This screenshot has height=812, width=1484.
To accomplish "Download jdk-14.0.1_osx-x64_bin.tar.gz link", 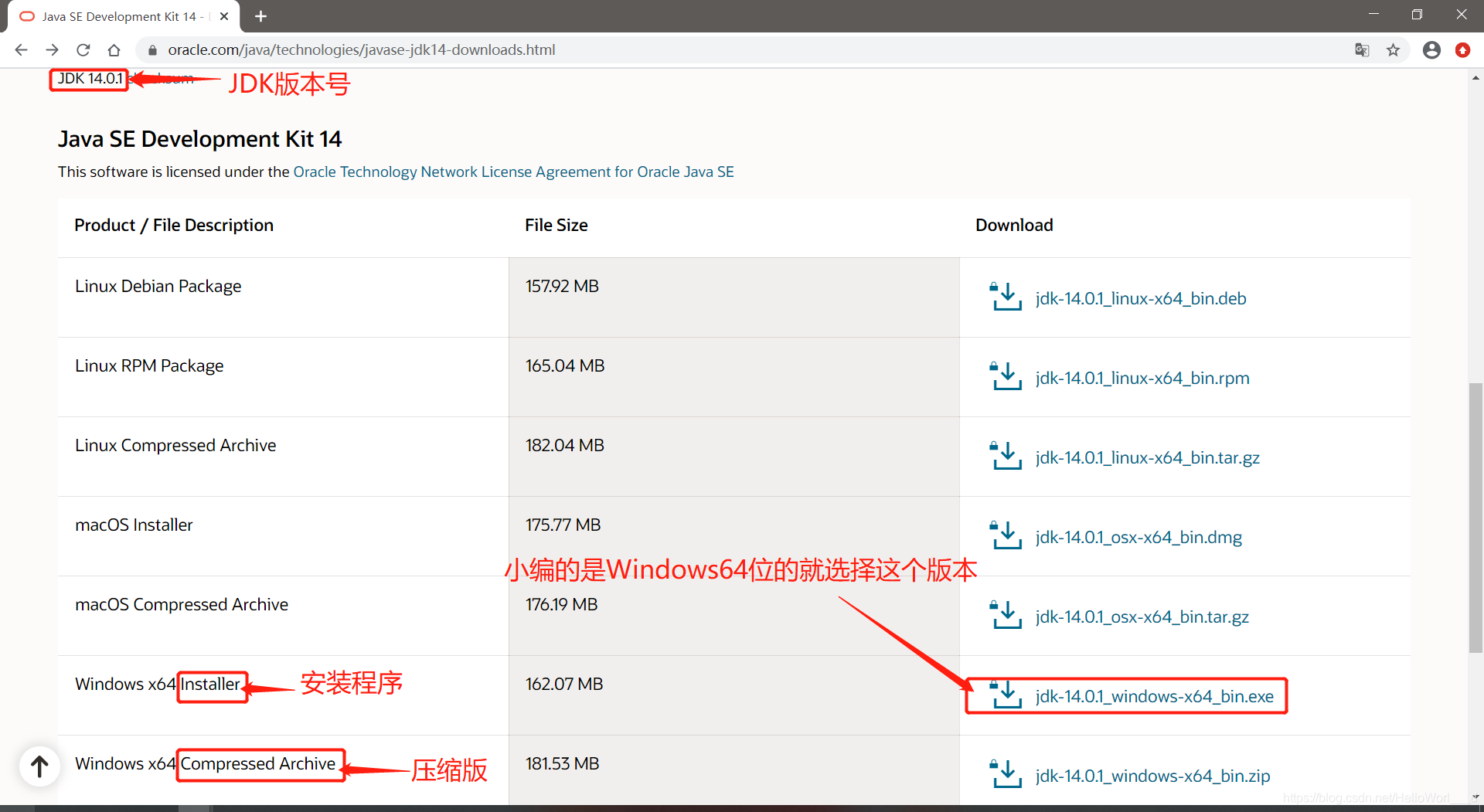I will [x=1142, y=617].
